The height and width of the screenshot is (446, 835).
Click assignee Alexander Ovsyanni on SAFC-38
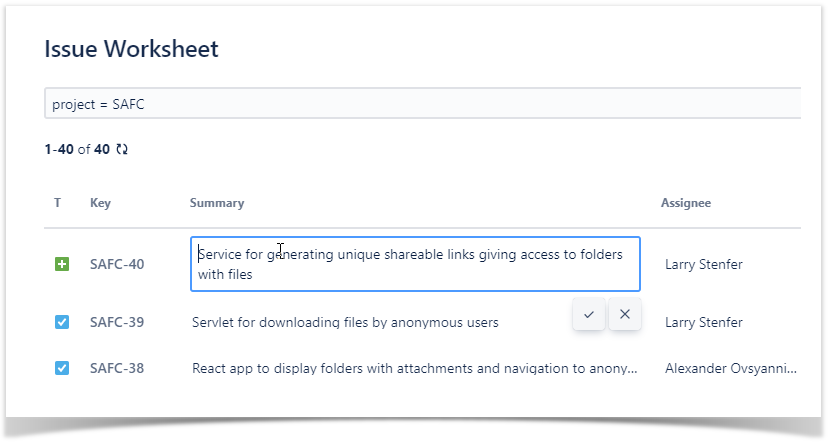pos(731,368)
